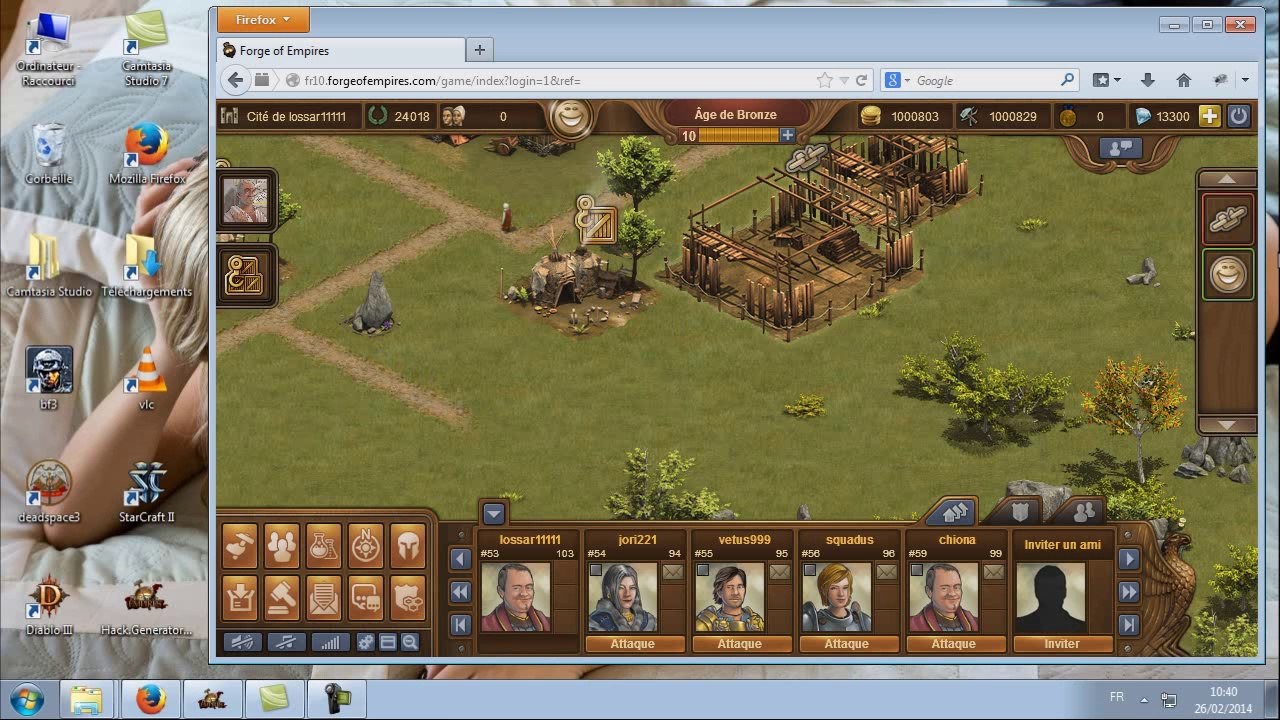This screenshot has width=1280, height=720.
Task: Open game settings gear icon
Action: [366, 642]
